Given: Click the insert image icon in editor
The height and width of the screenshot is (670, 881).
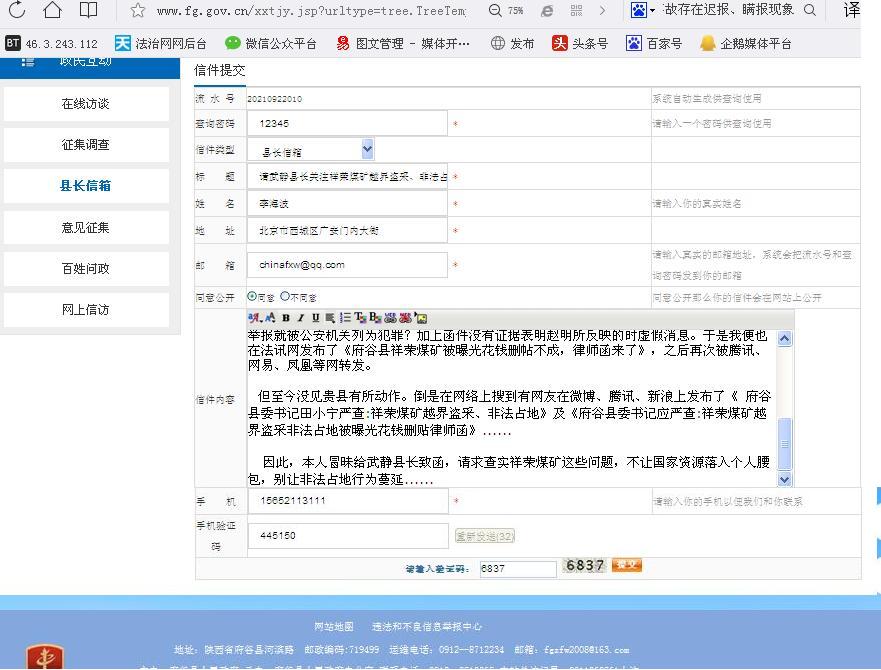Looking at the screenshot, I should pyautogui.click(x=421, y=318).
